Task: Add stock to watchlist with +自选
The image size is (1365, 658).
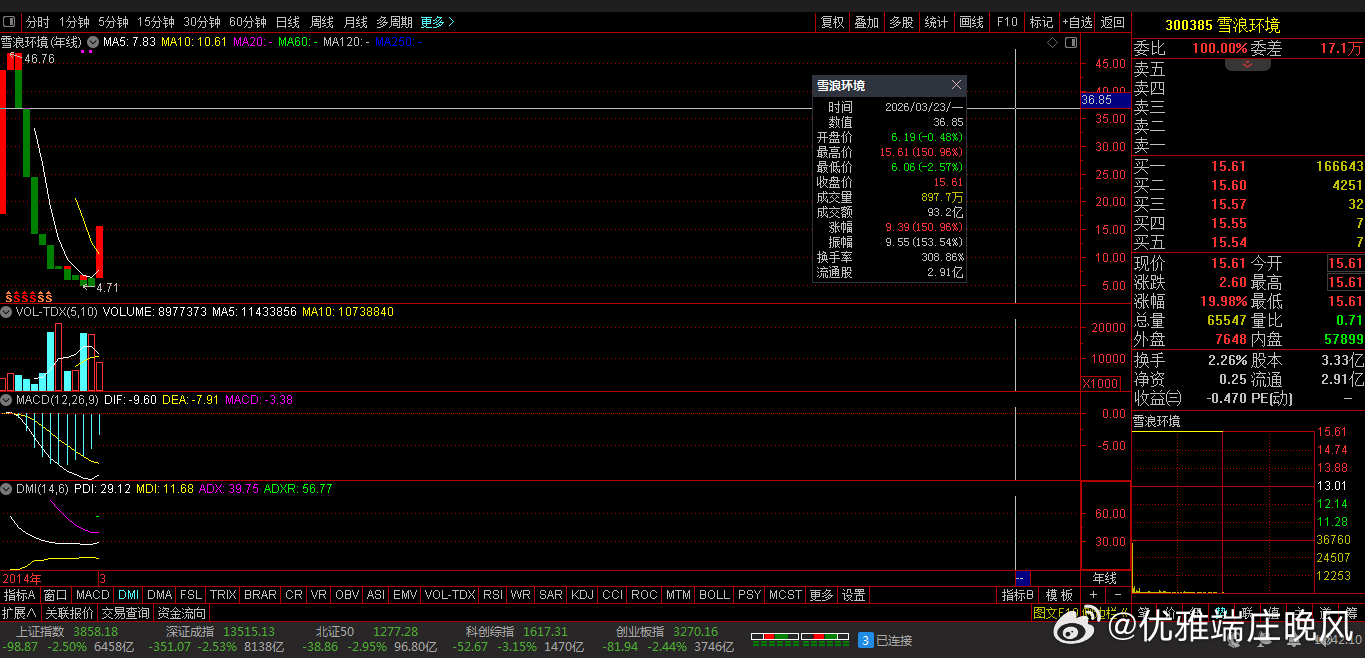Action: click(x=1077, y=21)
